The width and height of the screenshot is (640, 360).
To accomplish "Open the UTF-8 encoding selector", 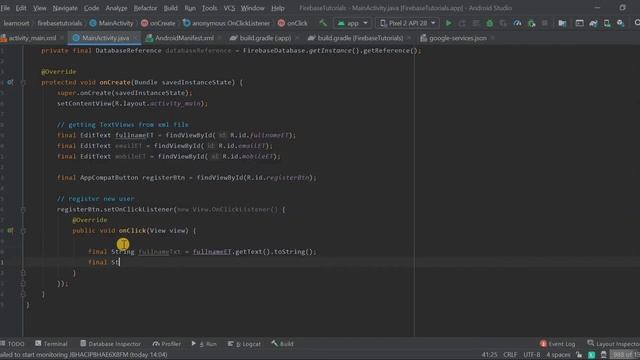I will coord(531,355).
